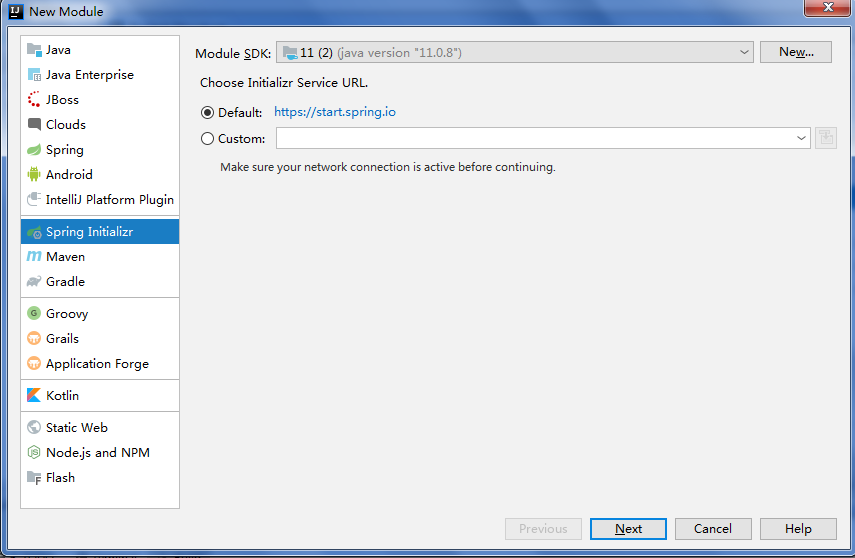Click the Application Forge icon
The width and height of the screenshot is (855, 558).
pos(34,363)
